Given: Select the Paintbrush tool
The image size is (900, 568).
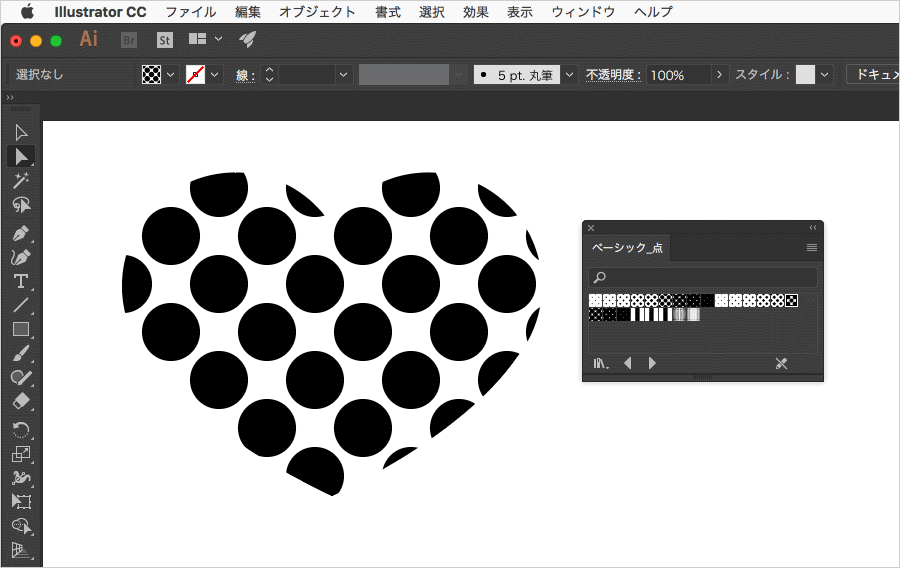Looking at the screenshot, I should pyautogui.click(x=21, y=353).
